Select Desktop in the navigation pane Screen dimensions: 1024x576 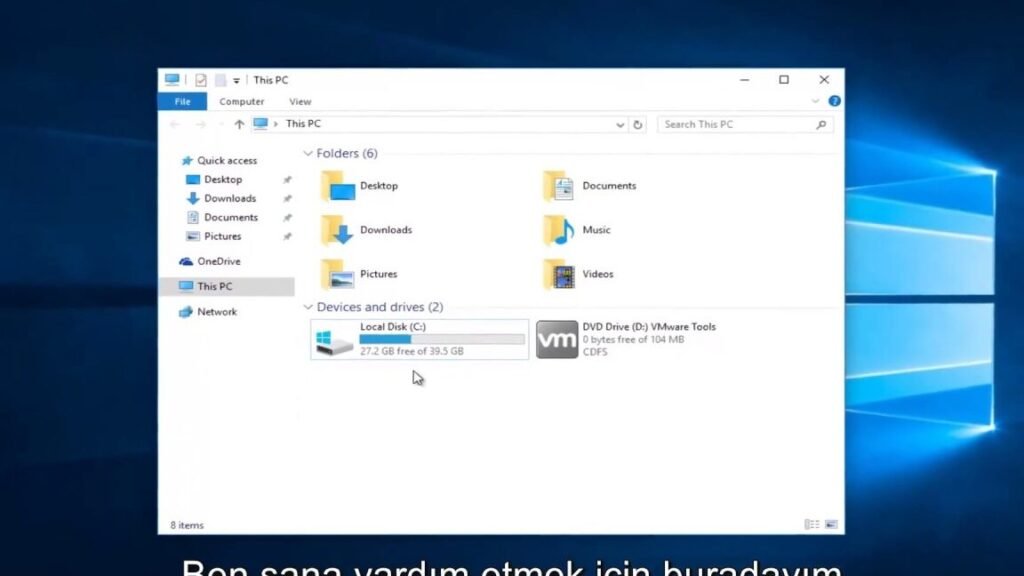pyautogui.click(x=223, y=179)
